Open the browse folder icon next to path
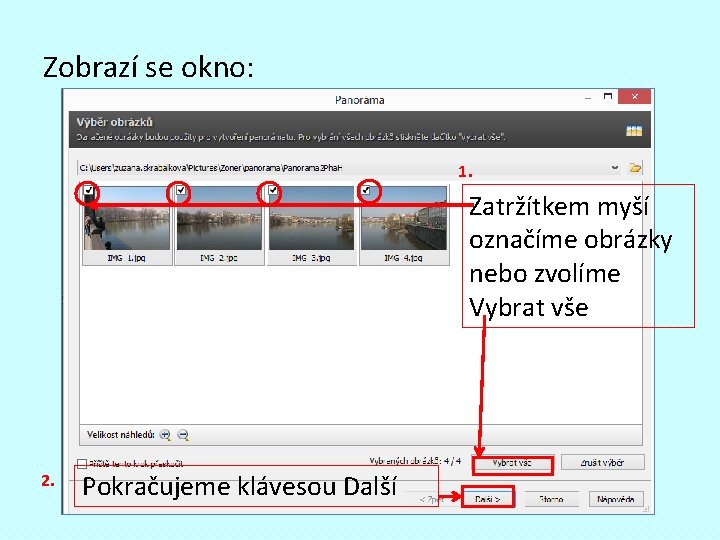The width and height of the screenshot is (720, 540). (x=635, y=168)
